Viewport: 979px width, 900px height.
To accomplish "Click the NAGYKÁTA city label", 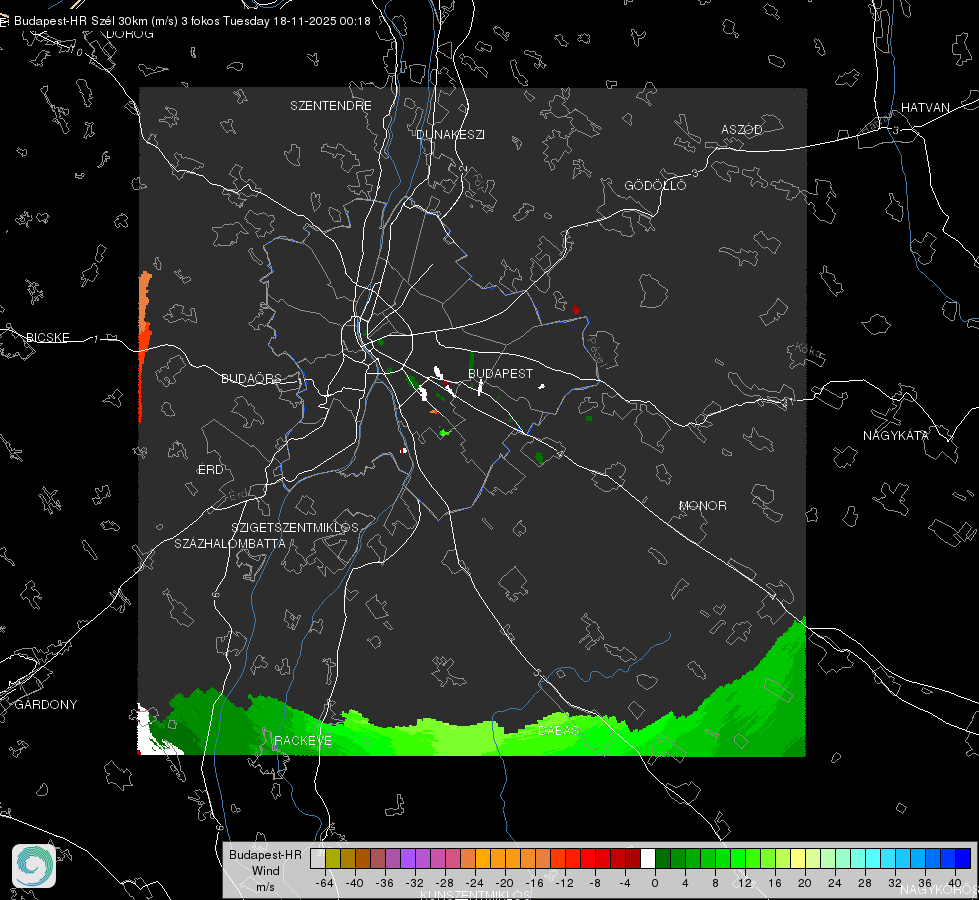I will (x=895, y=435).
